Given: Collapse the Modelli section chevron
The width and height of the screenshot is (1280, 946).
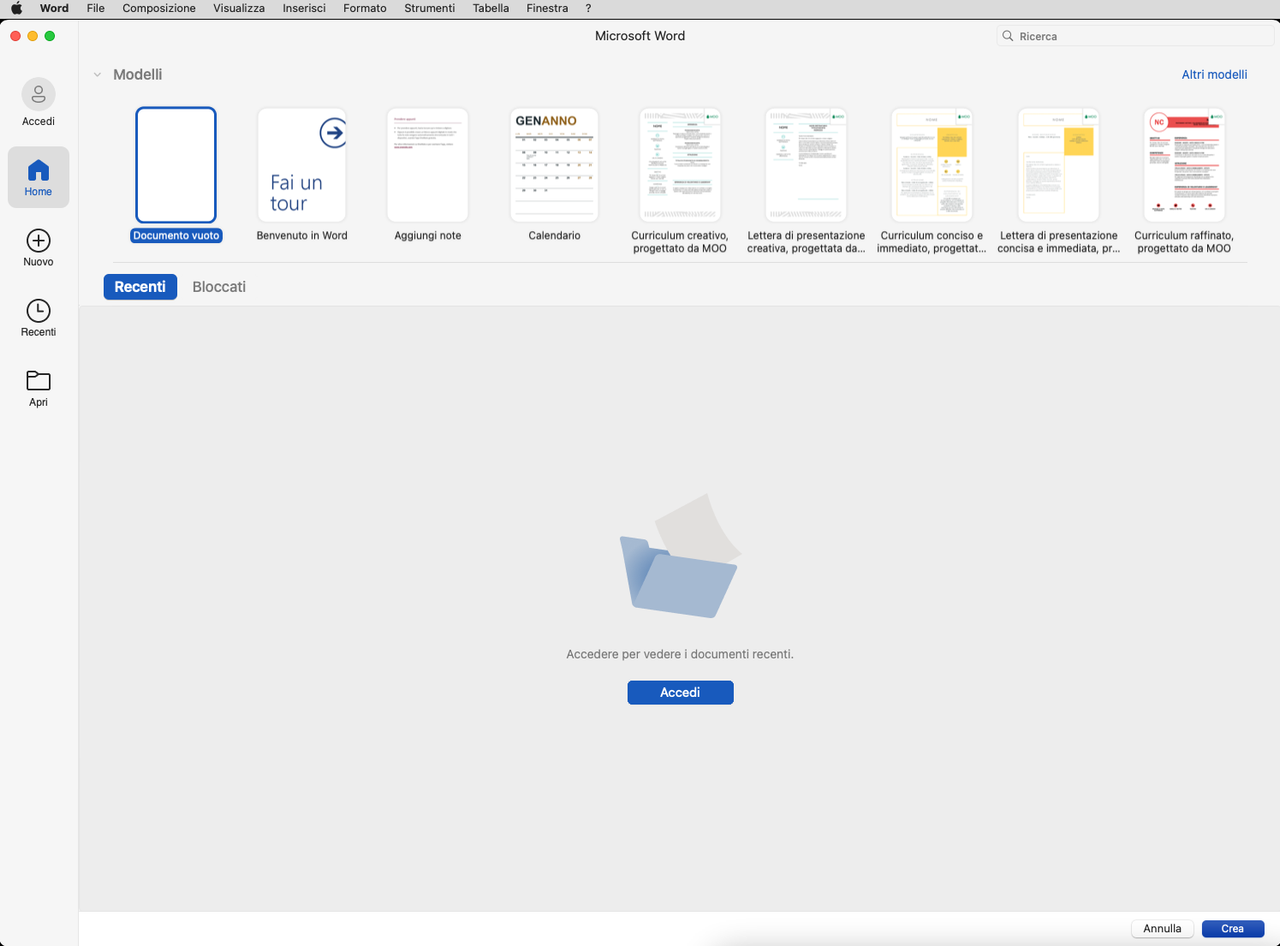Looking at the screenshot, I should pos(97,75).
